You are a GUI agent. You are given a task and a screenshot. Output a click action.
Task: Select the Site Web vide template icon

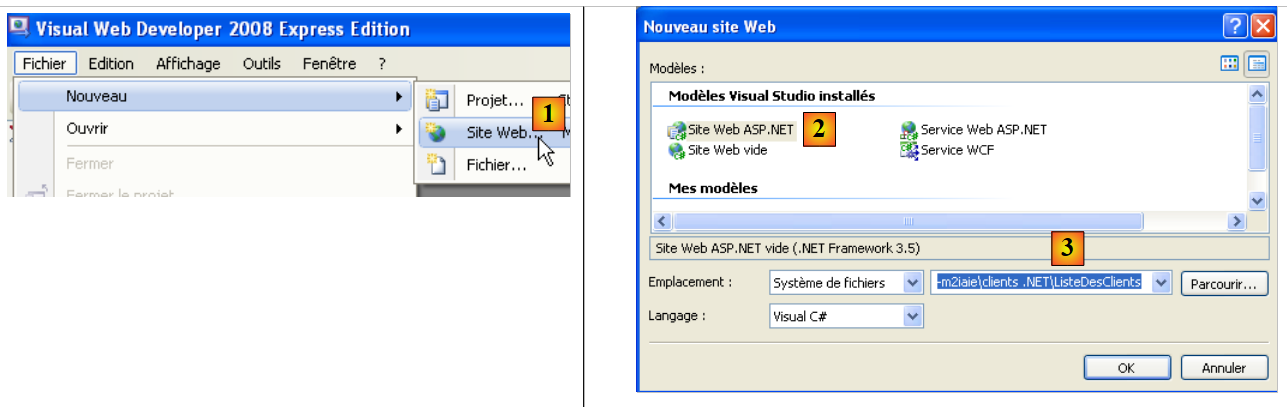point(677,150)
